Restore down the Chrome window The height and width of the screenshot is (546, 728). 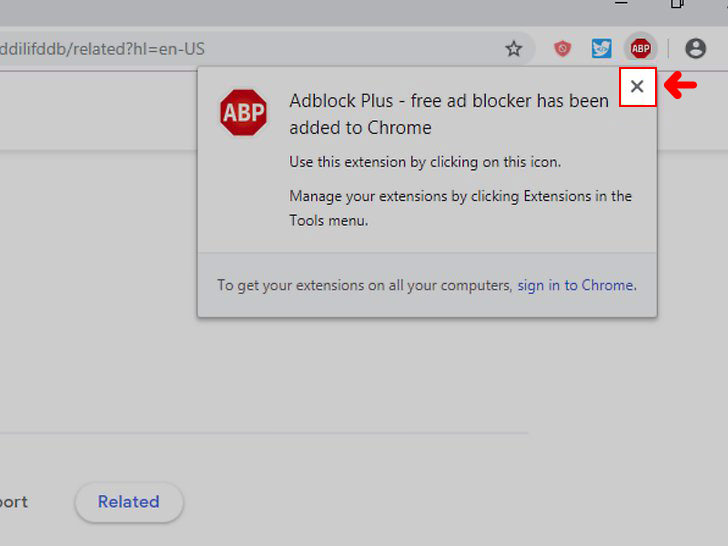677,4
